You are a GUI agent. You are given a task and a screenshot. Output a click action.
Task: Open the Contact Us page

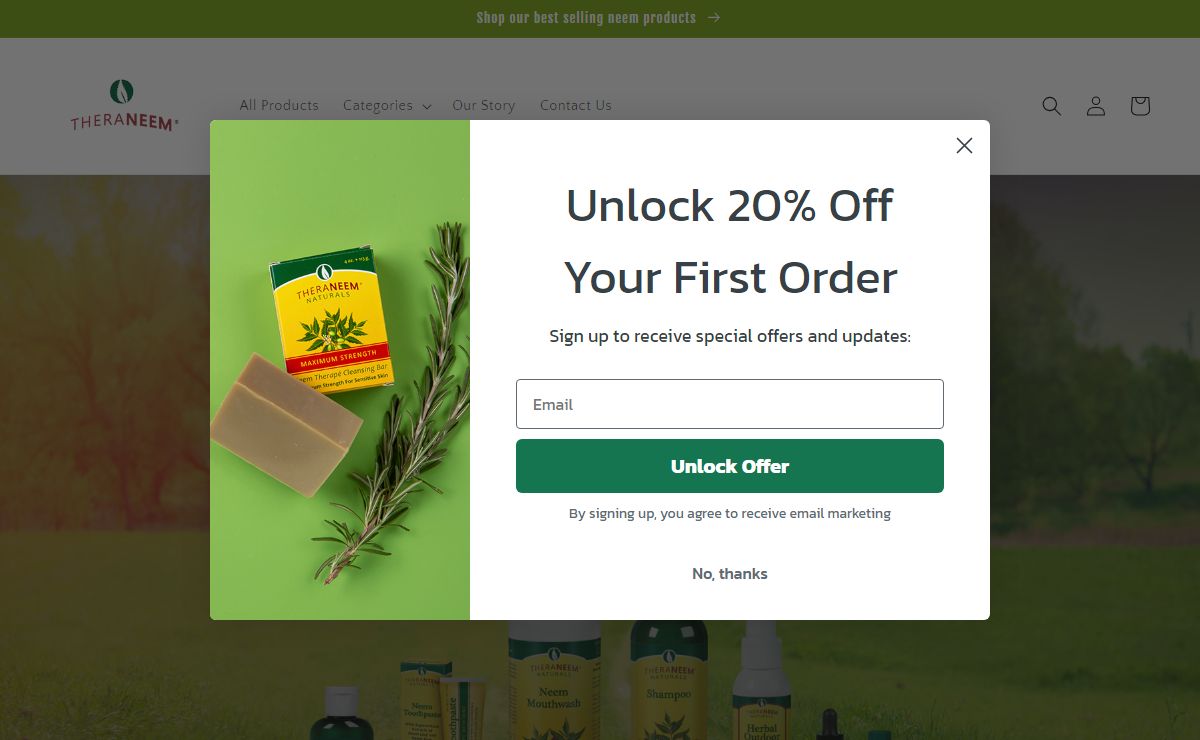coord(576,105)
